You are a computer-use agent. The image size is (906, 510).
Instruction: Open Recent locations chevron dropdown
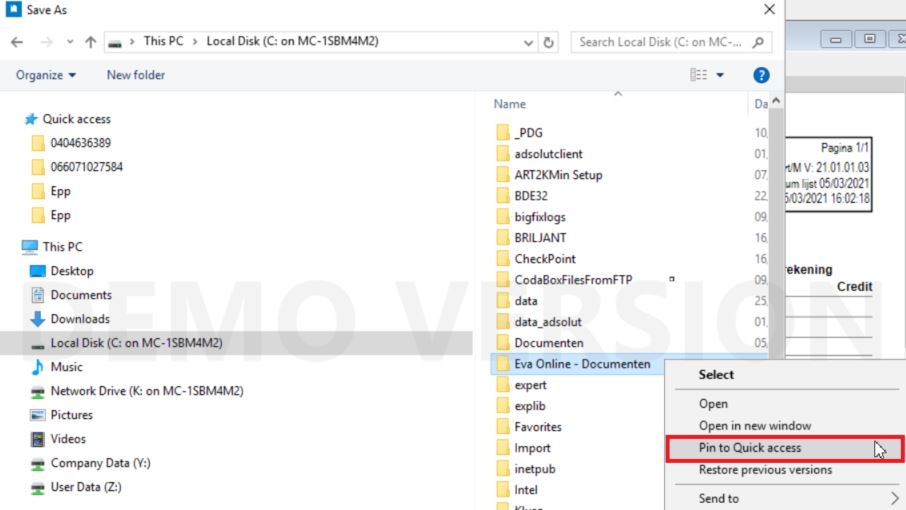tap(65, 42)
